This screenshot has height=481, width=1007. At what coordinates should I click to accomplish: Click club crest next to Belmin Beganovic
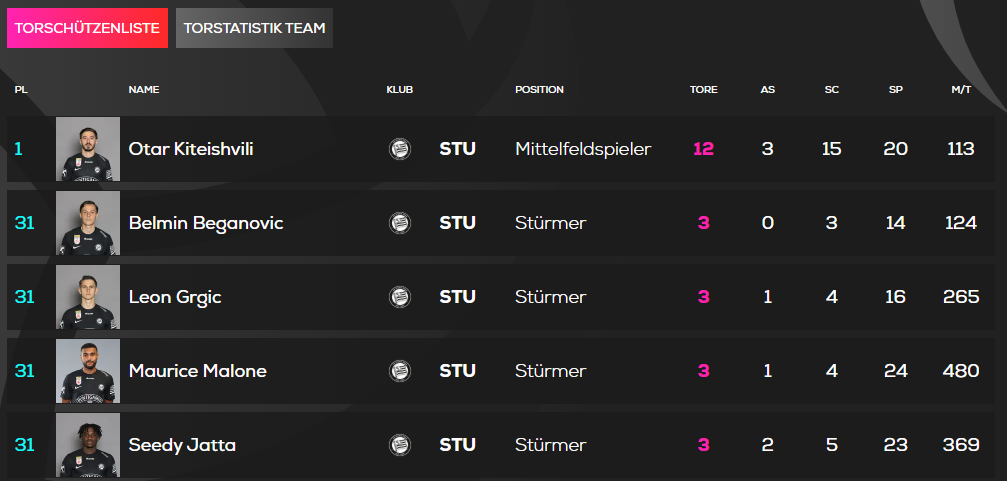click(x=399, y=223)
